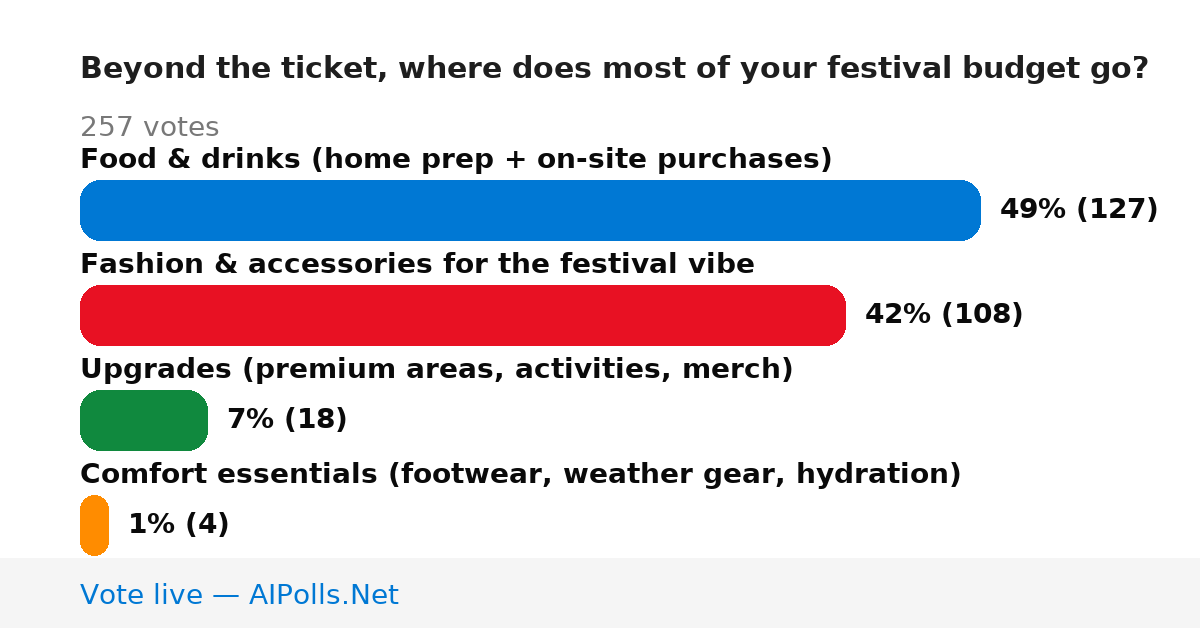Screen dimensions: 1200x628
Task: Click the poll question title
Action: (614, 69)
